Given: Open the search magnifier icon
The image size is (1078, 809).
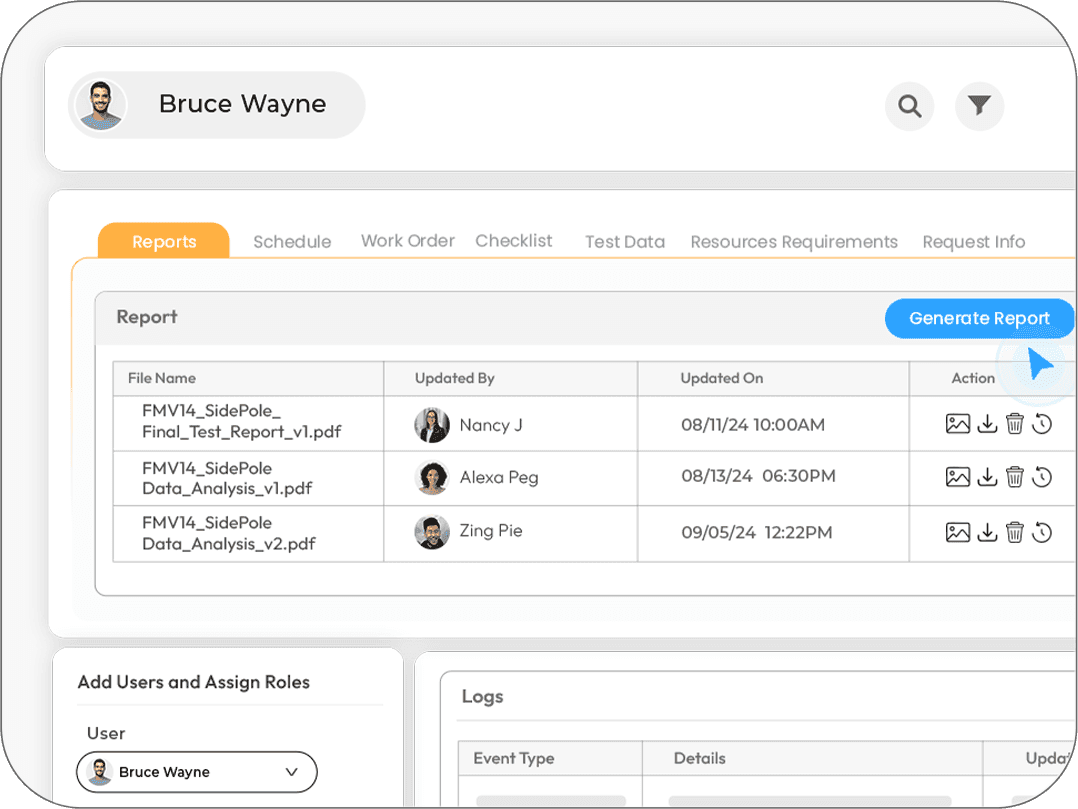Looking at the screenshot, I should (909, 106).
